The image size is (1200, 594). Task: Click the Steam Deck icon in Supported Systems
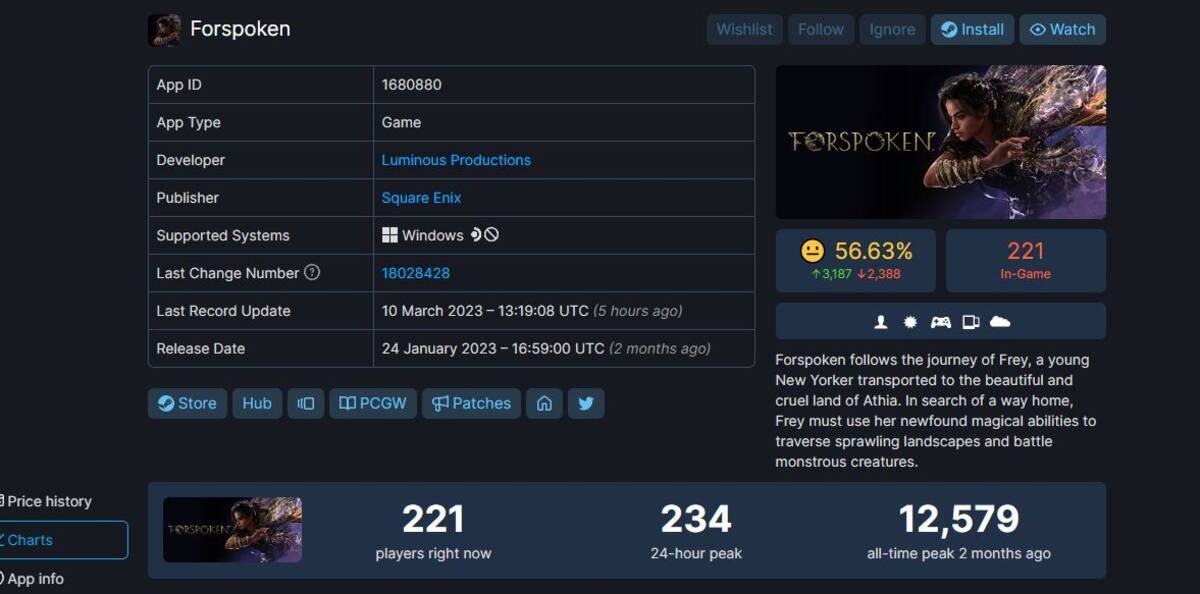476,235
